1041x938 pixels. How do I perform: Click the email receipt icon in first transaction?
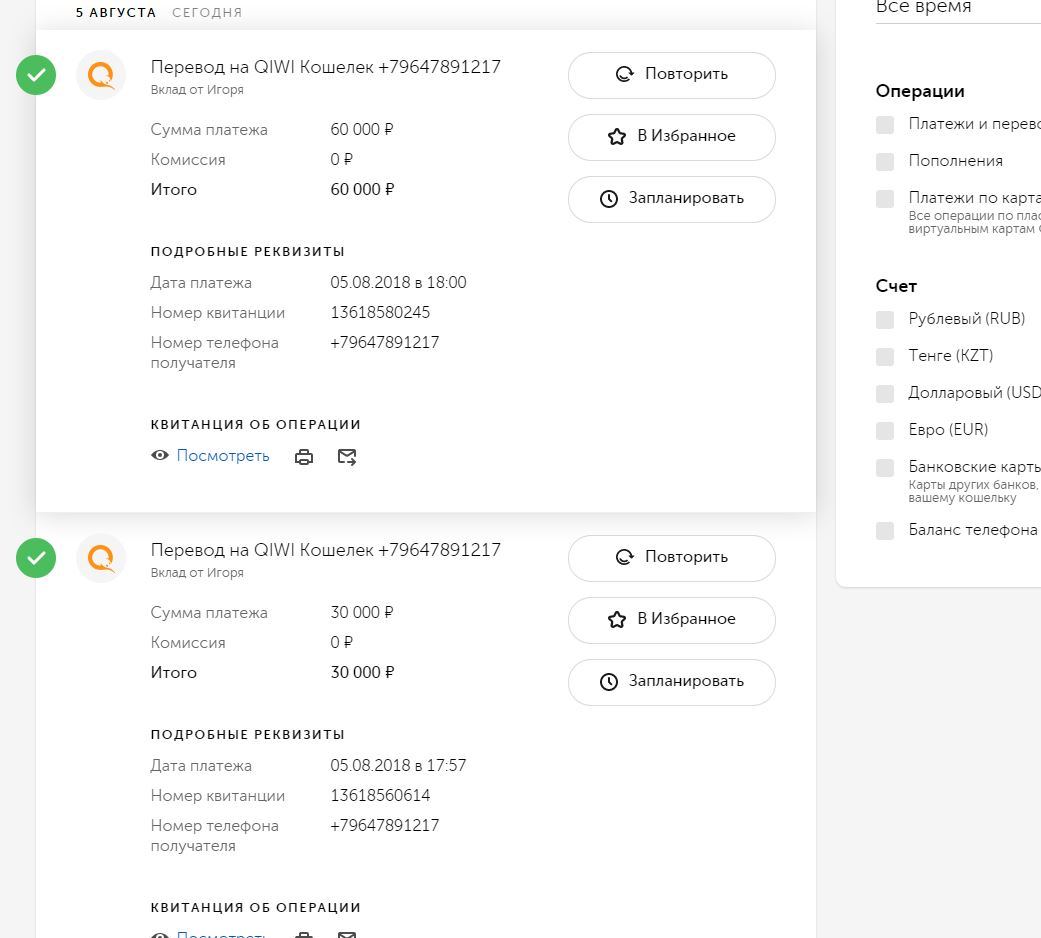tap(347, 457)
